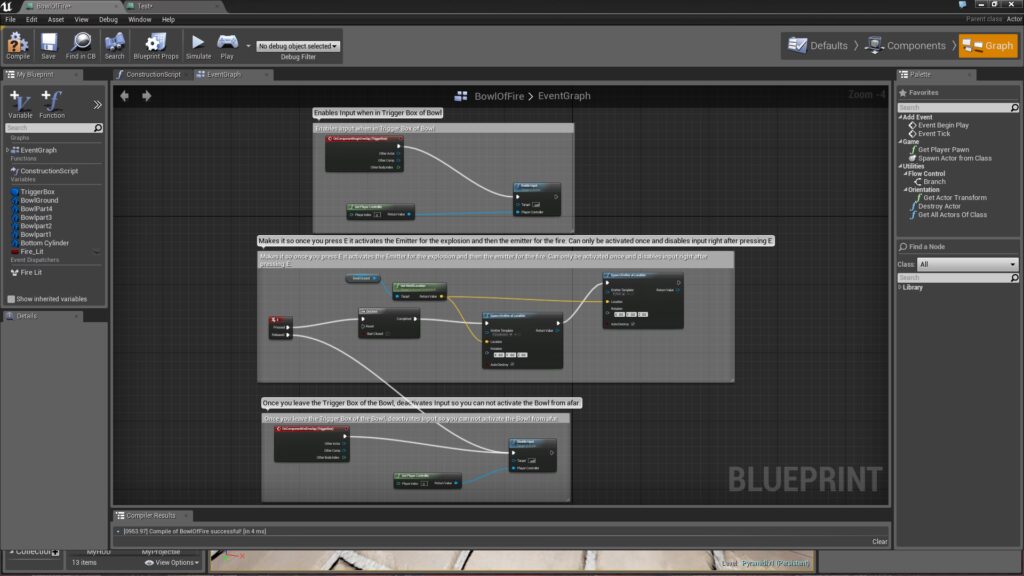Add a new Function in My Blueprint
Image resolution: width=1024 pixels, height=576 pixels.
tap(52, 104)
